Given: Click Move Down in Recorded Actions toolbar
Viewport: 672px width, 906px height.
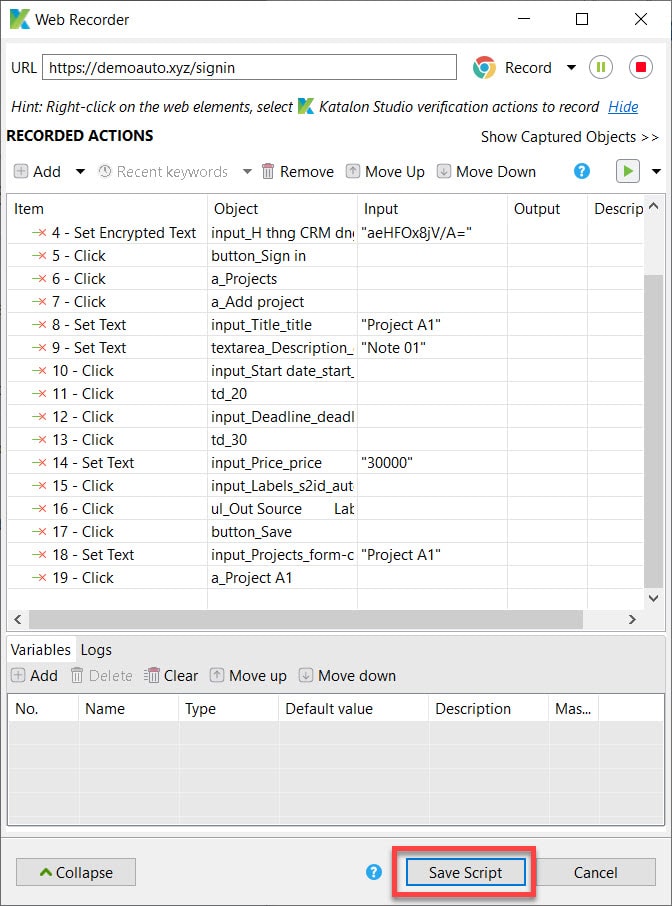Looking at the screenshot, I should pos(486,172).
